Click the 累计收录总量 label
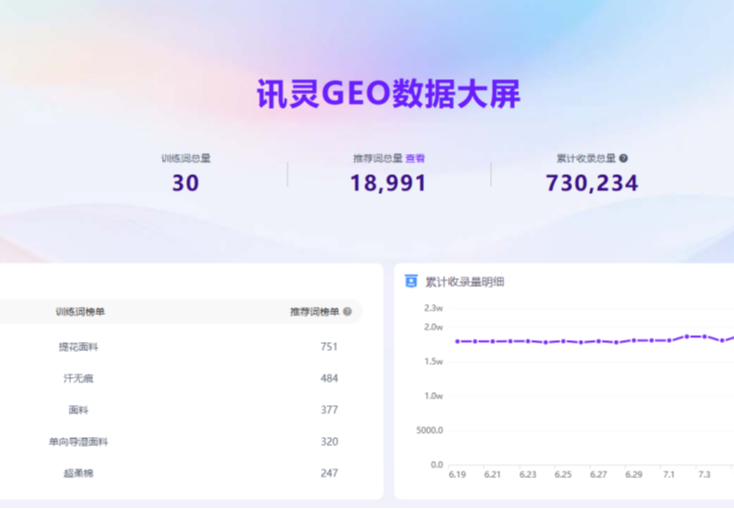734x509 pixels. [x=586, y=158]
